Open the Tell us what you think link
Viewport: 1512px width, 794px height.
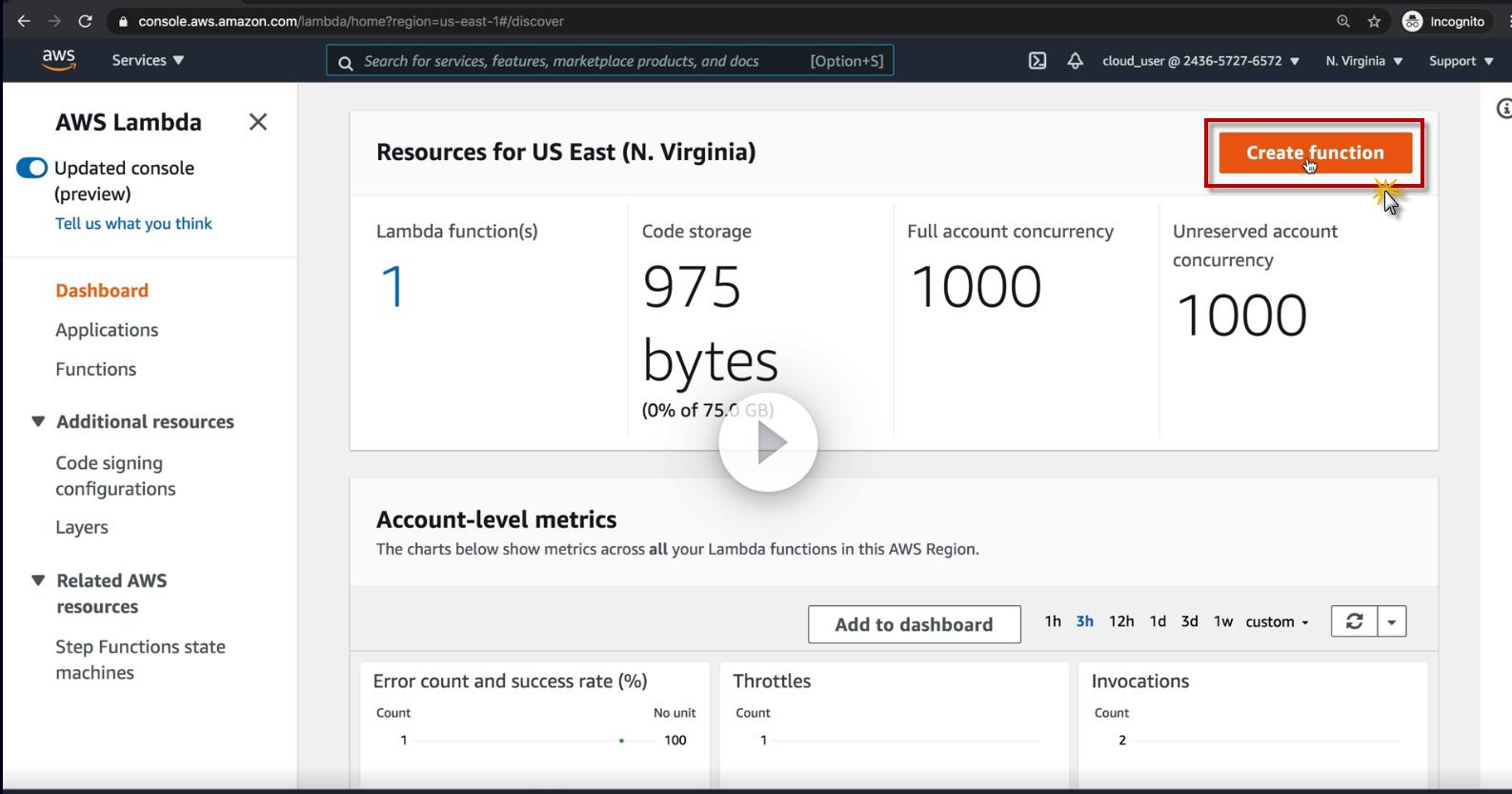pos(133,223)
